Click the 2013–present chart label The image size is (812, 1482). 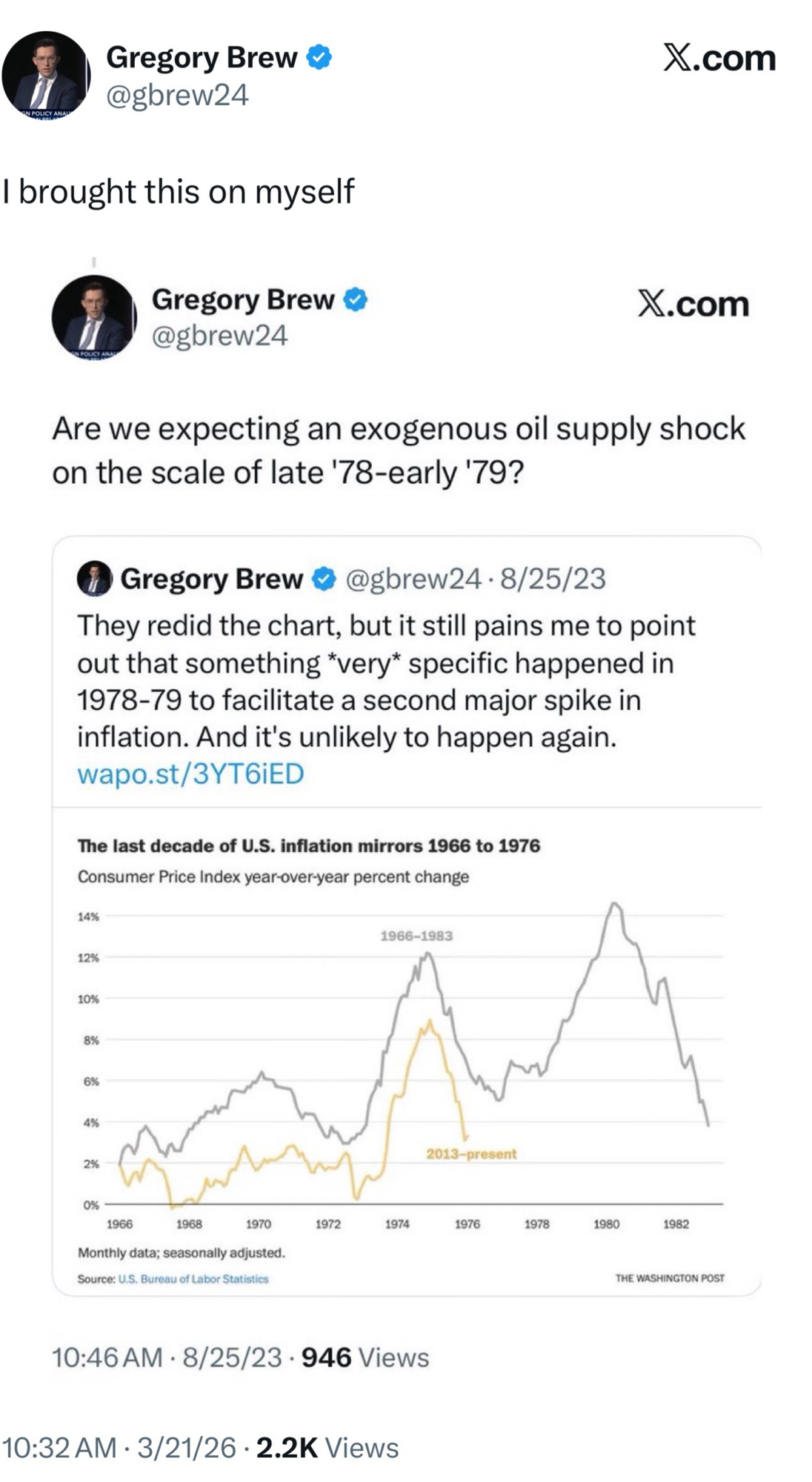coord(471,1154)
